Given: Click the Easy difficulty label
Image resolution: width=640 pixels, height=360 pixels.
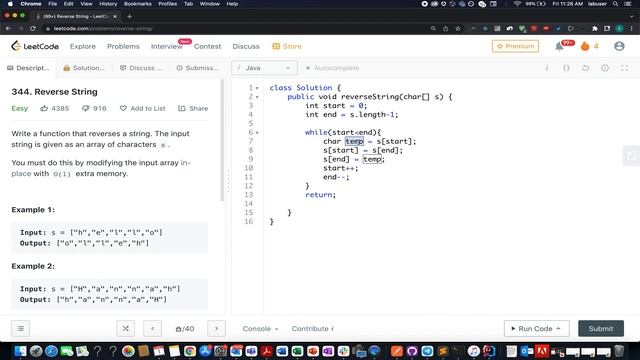Looking at the screenshot, I should [20, 108].
